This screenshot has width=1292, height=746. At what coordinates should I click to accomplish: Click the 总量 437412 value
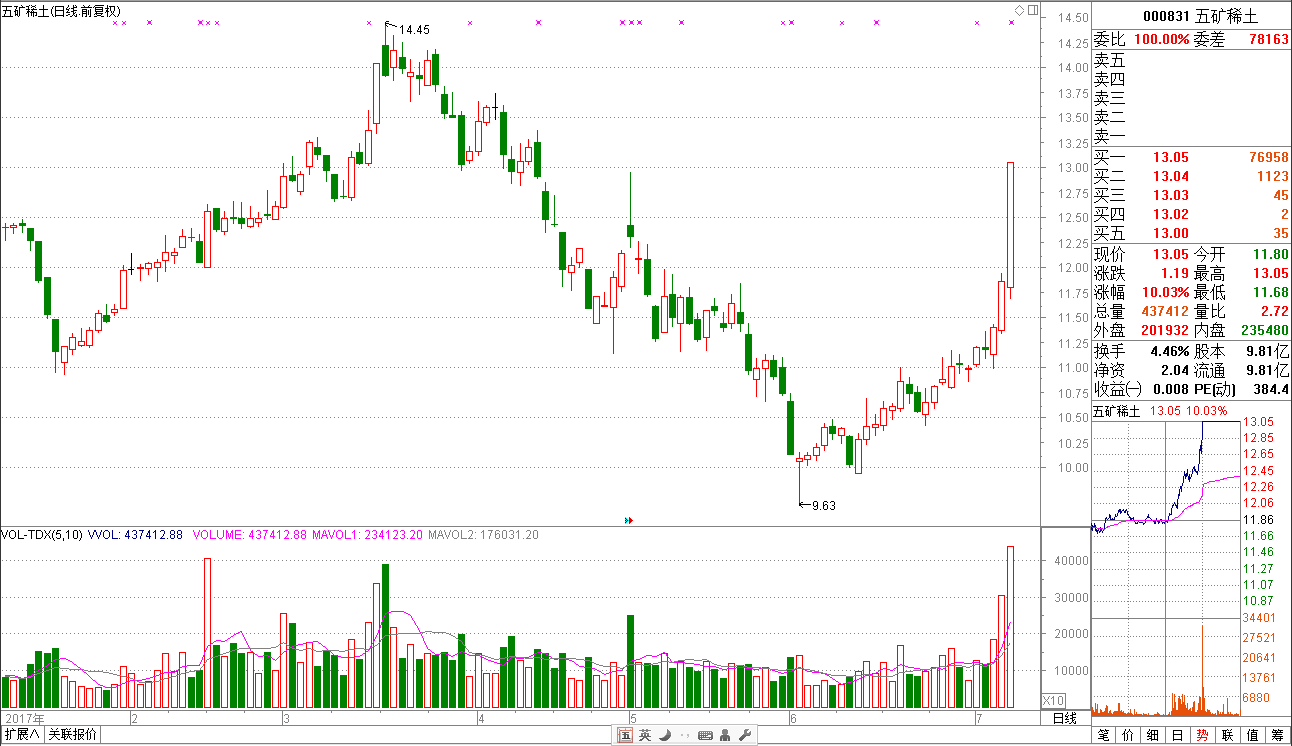coord(1164,312)
